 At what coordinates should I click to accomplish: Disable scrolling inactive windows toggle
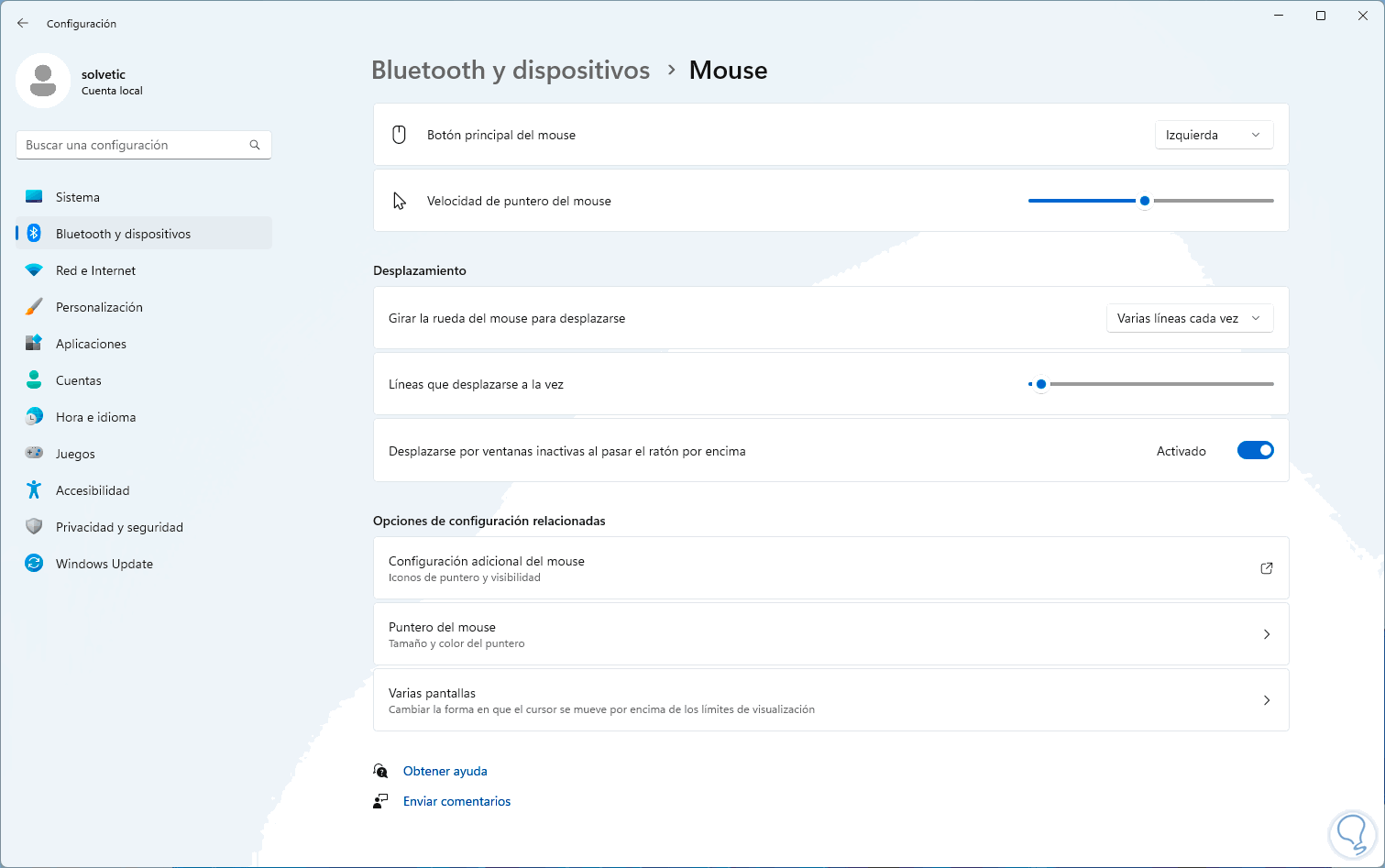pyautogui.click(x=1255, y=451)
